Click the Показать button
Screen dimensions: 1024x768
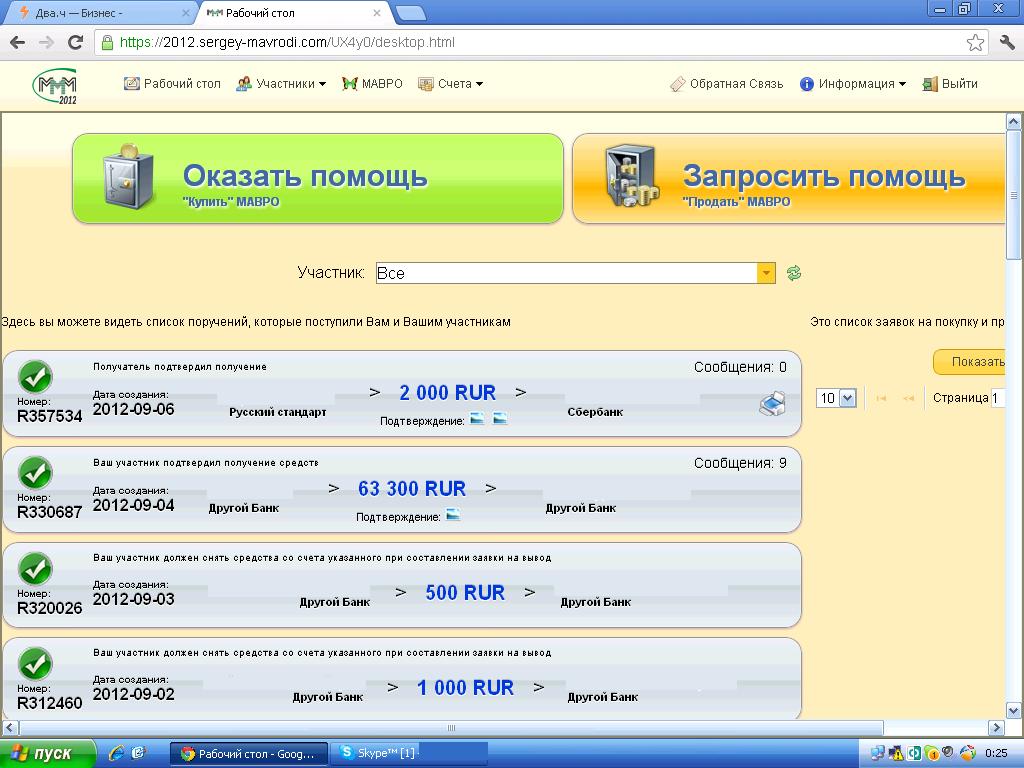click(969, 362)
